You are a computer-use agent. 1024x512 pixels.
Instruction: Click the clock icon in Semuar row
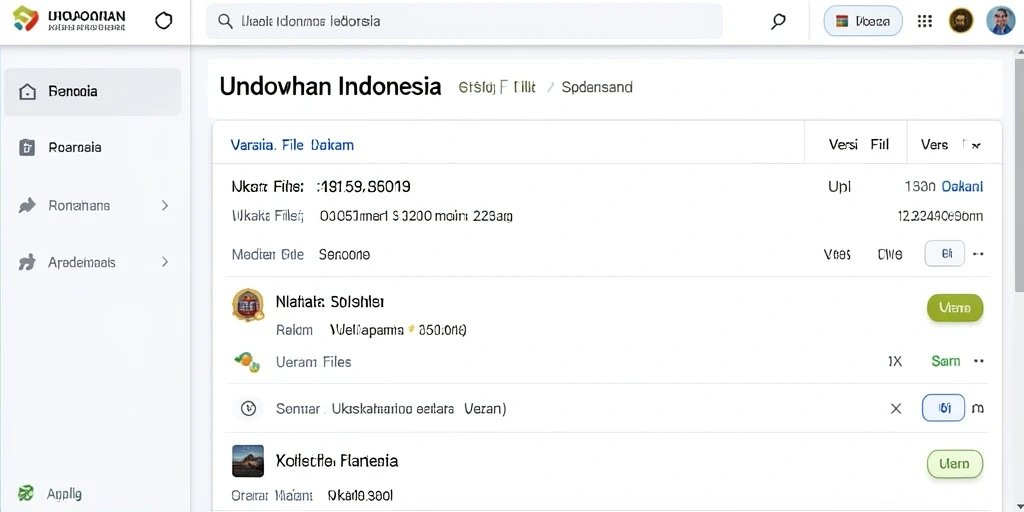pos(248,409)
